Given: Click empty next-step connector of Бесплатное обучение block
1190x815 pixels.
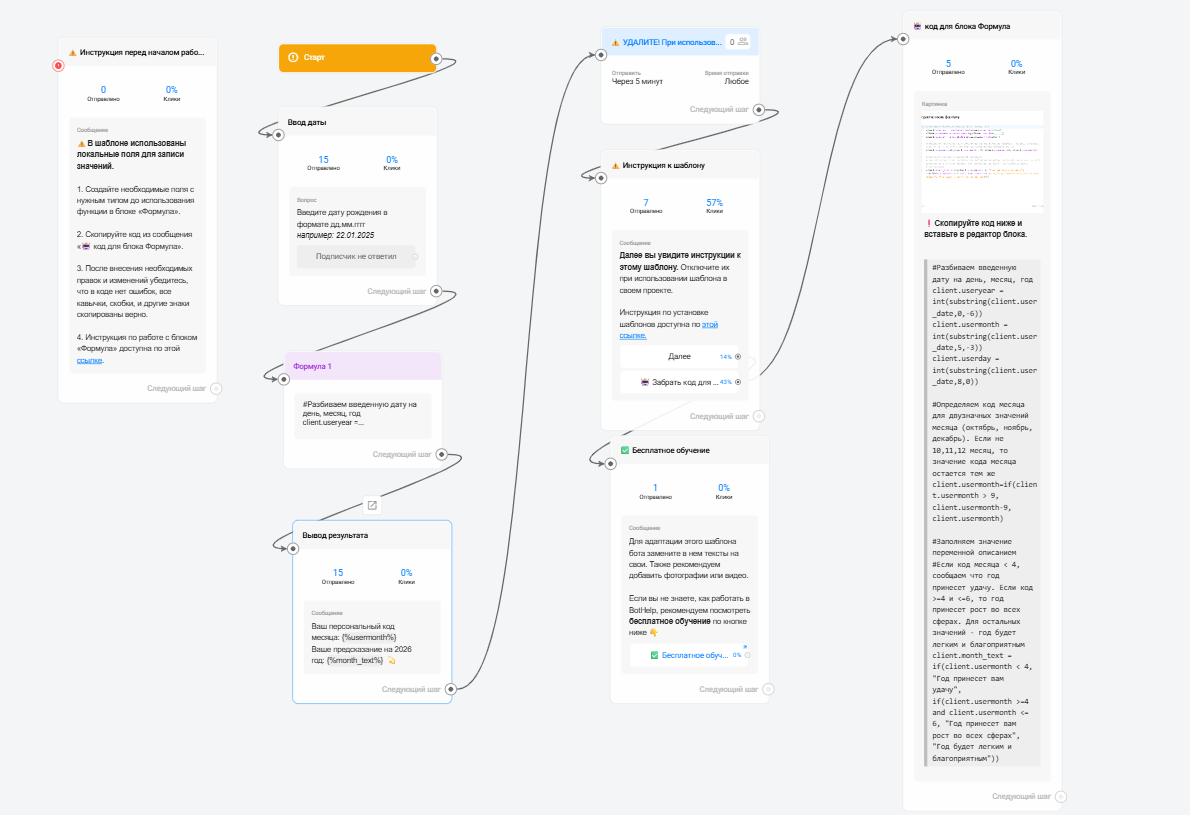Looking at the screenshot, I should [x=767, y=689].
